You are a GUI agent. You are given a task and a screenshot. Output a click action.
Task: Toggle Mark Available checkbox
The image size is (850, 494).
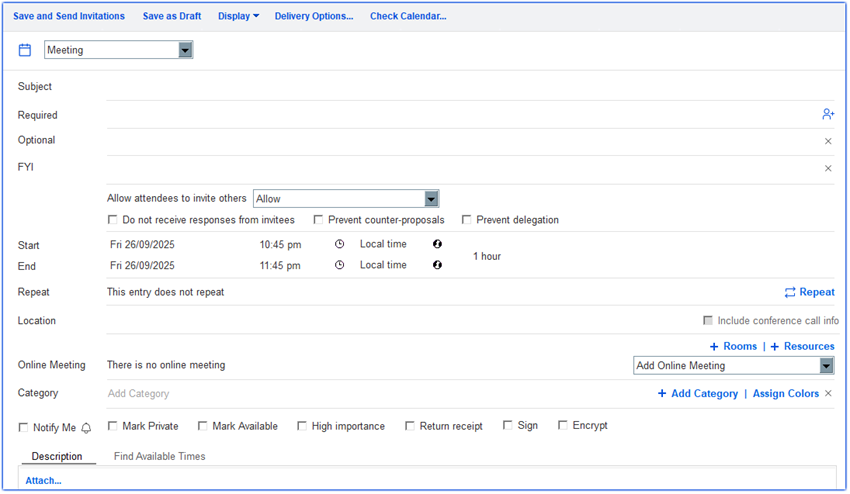[x=202, y=426]
